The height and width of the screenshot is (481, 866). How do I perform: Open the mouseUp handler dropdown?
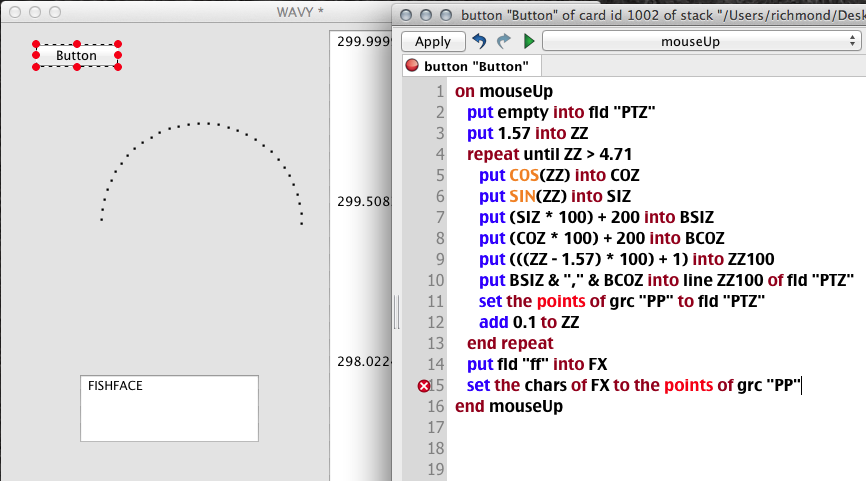pos(697,42)
